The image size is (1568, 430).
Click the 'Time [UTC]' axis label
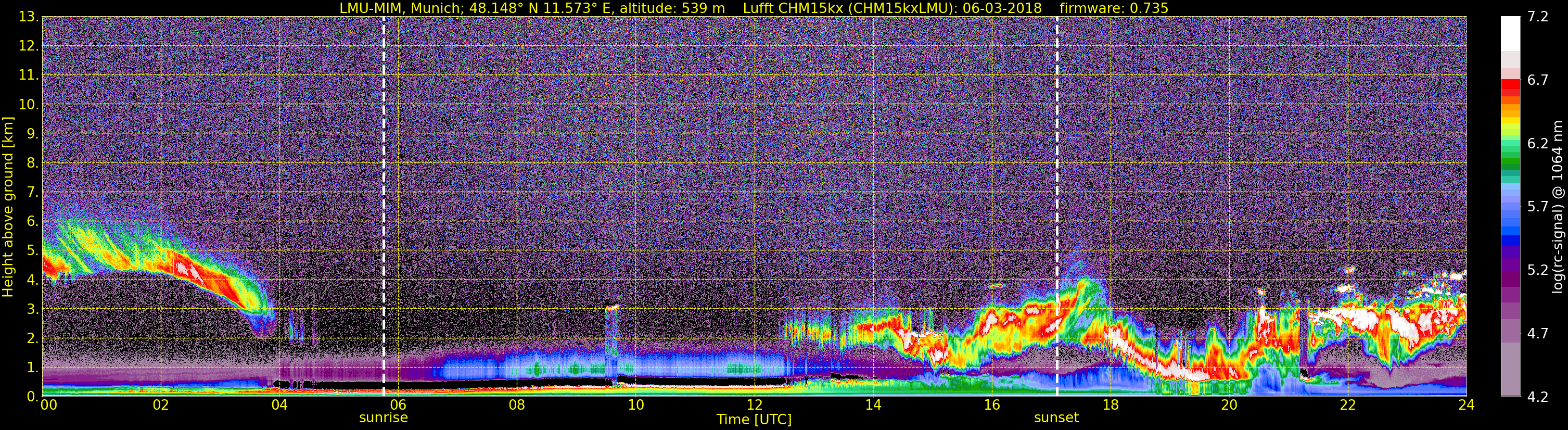point(754,419)
